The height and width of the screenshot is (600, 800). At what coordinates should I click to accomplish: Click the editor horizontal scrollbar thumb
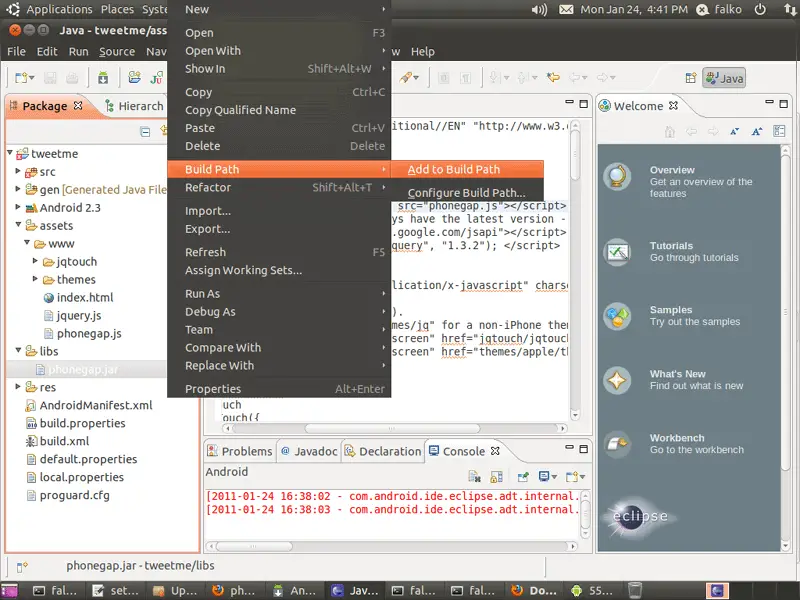pos(392,429)
